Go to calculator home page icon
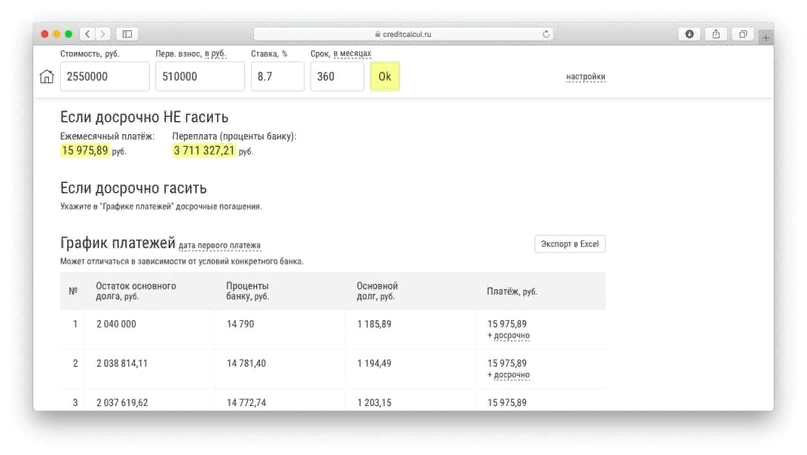Image resolution: width=807 pixels, height=455 pixels. tap(46, 76)
